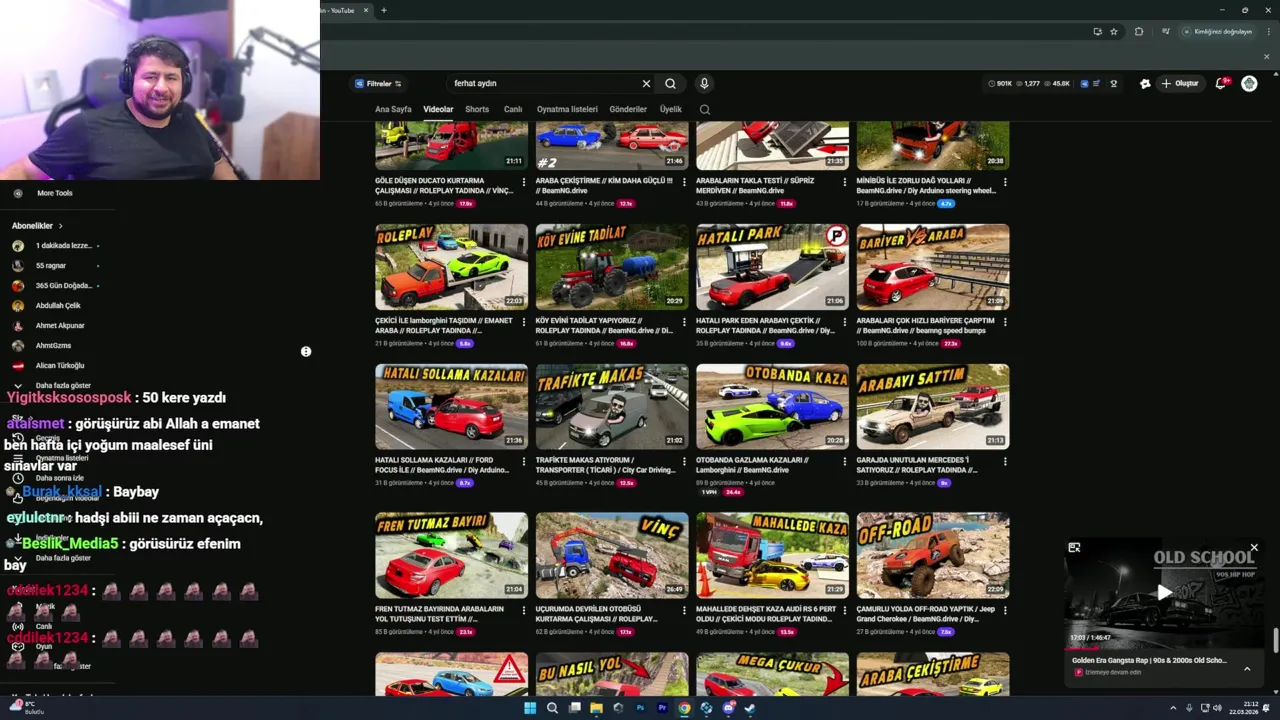The image size is (1280, 720).
Task: Launch Premiere Pro from the taskbar
Action: pyautogui.click(x=662, y=708)
